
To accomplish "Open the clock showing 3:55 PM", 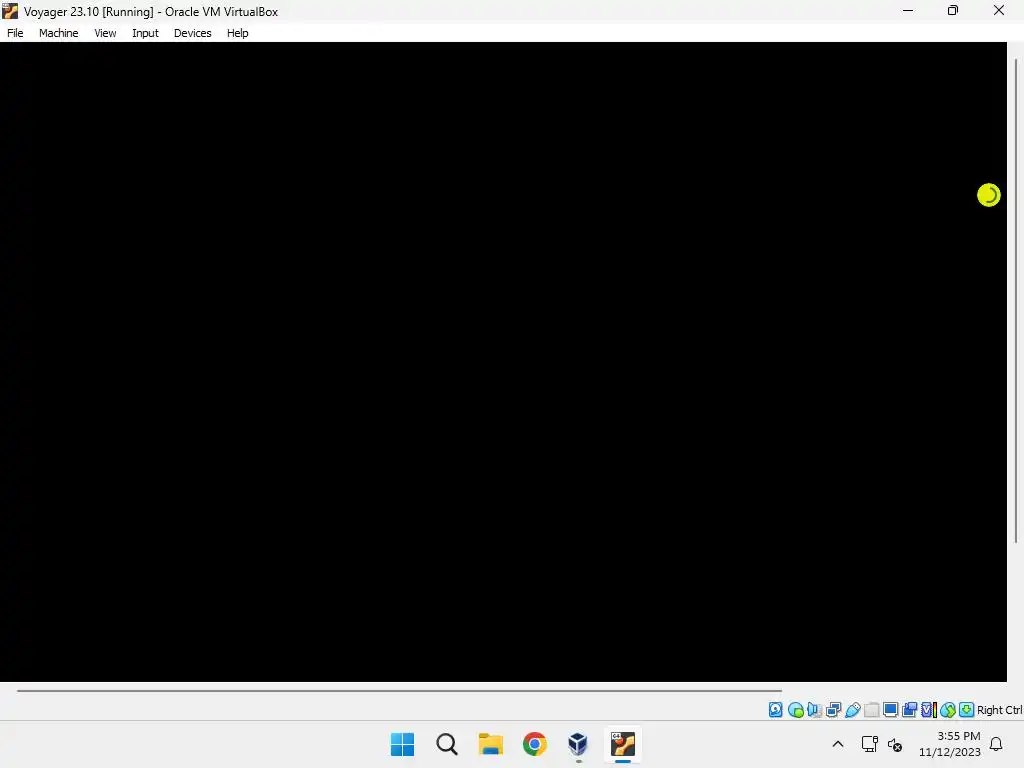I will (x=950, y=744).
